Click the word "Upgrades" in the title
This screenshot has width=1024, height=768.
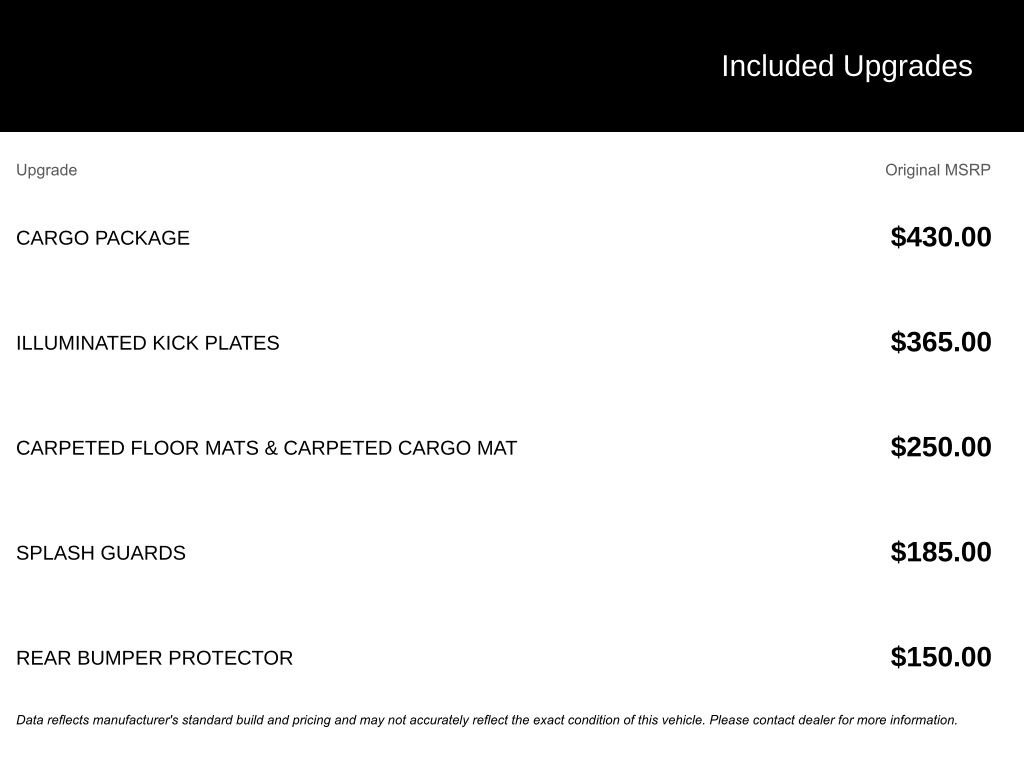pos(908,66)
